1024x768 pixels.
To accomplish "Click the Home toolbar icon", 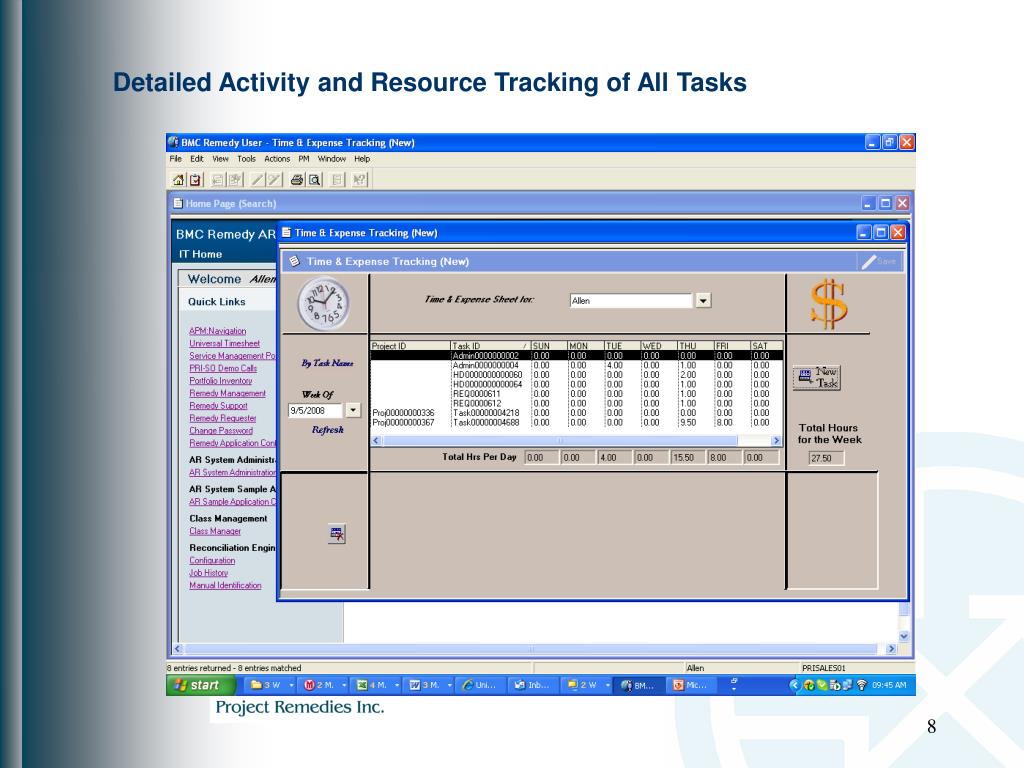I will pos(178,180).
